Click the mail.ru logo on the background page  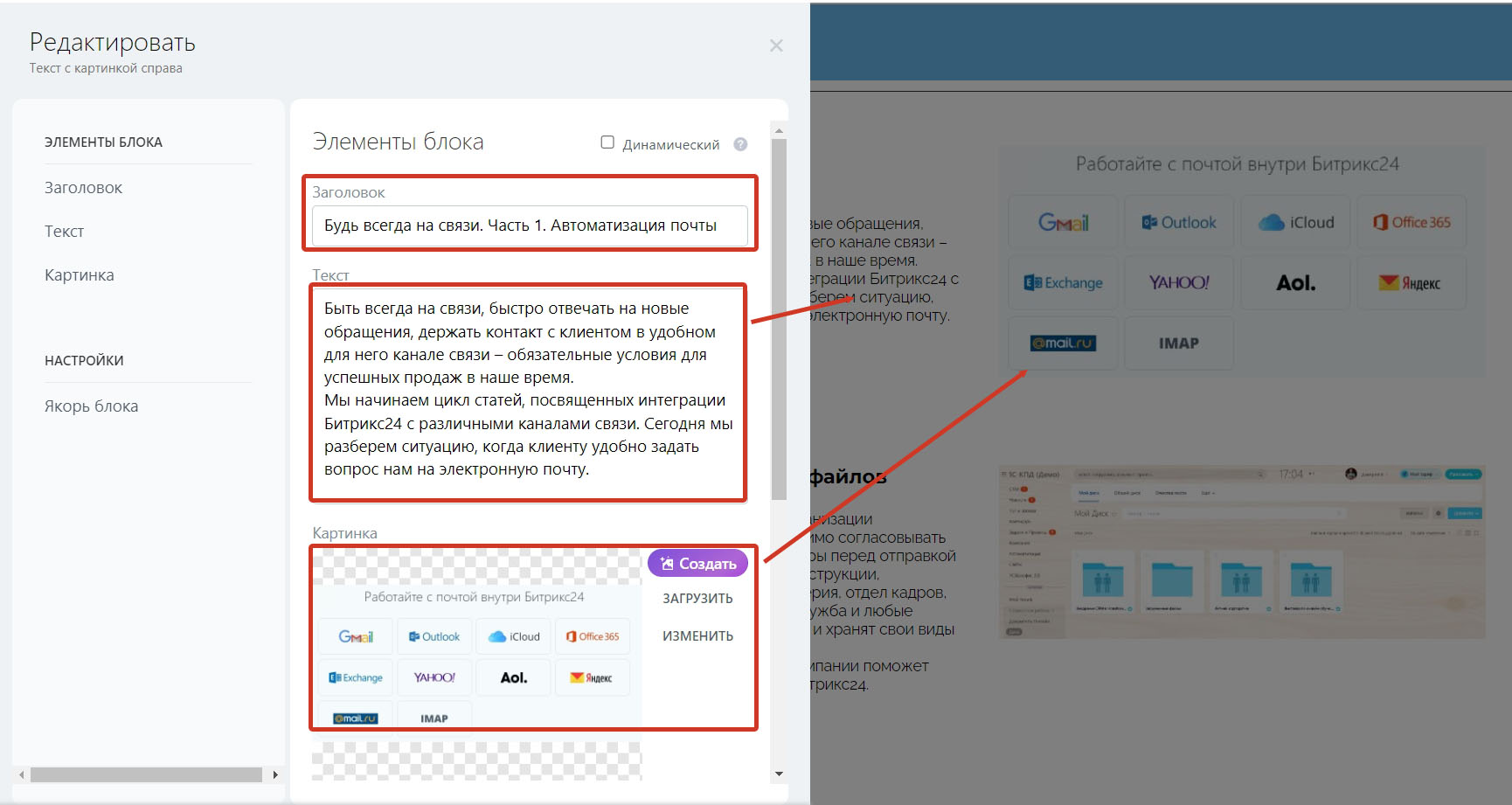point(1063,343)
